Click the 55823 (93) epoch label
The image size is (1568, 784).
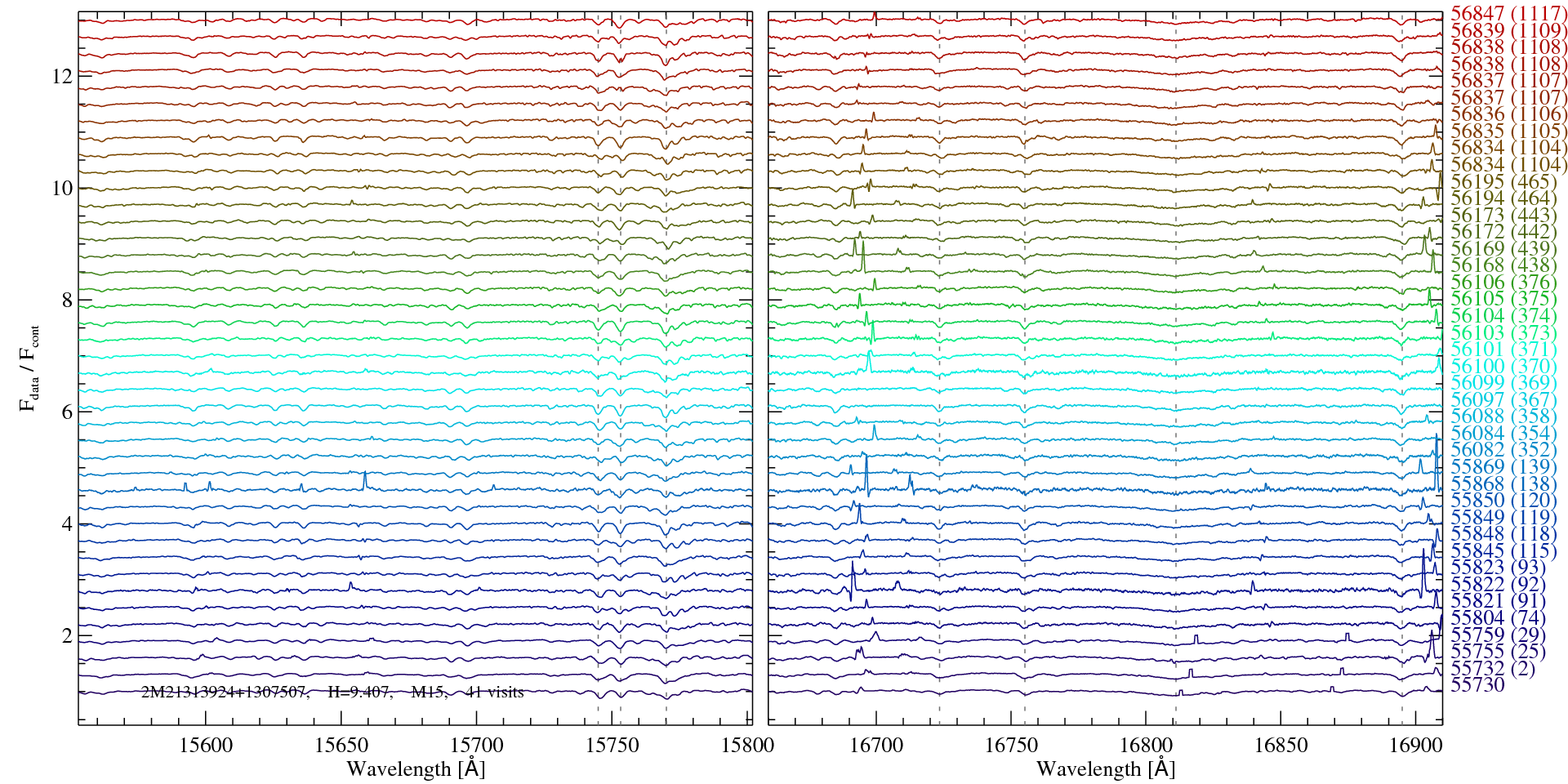click(1497, 568)
